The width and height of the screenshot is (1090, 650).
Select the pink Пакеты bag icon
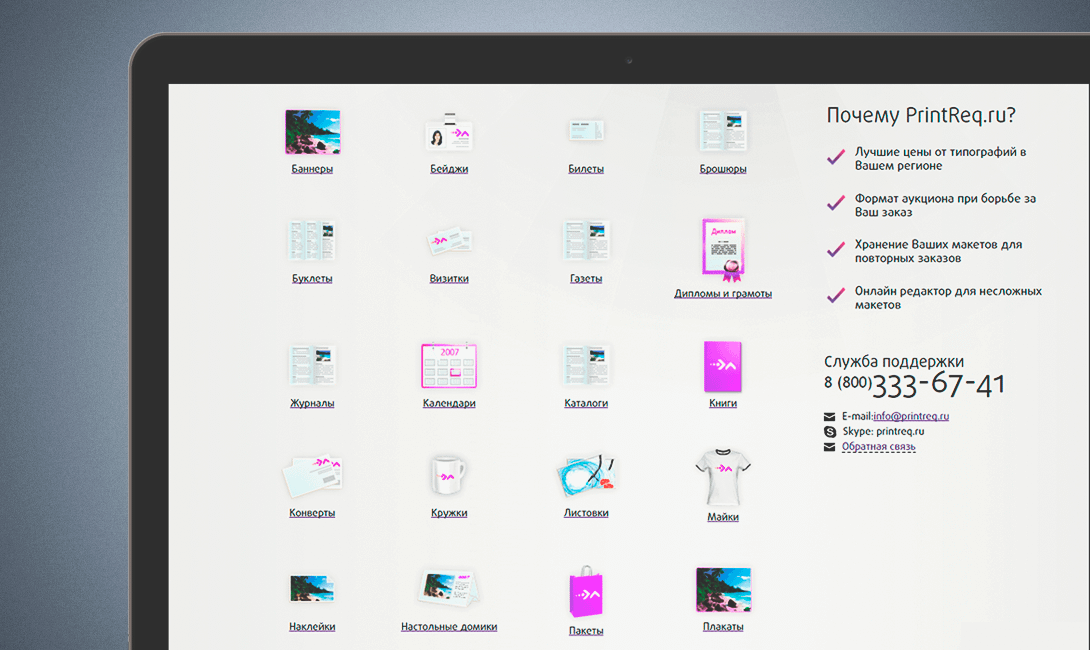(586, 592)
